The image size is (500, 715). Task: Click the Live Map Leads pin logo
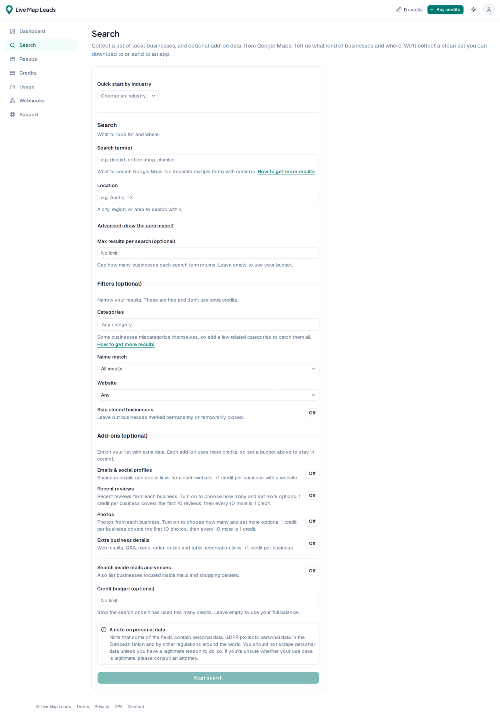pos(9,10)
